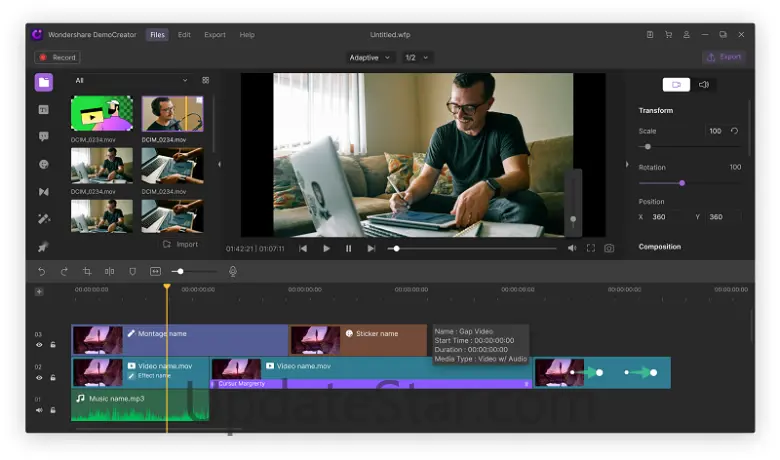Toggle visibility of track 03
The height and width of the screenshot is (460, 780).
[40, 345]
